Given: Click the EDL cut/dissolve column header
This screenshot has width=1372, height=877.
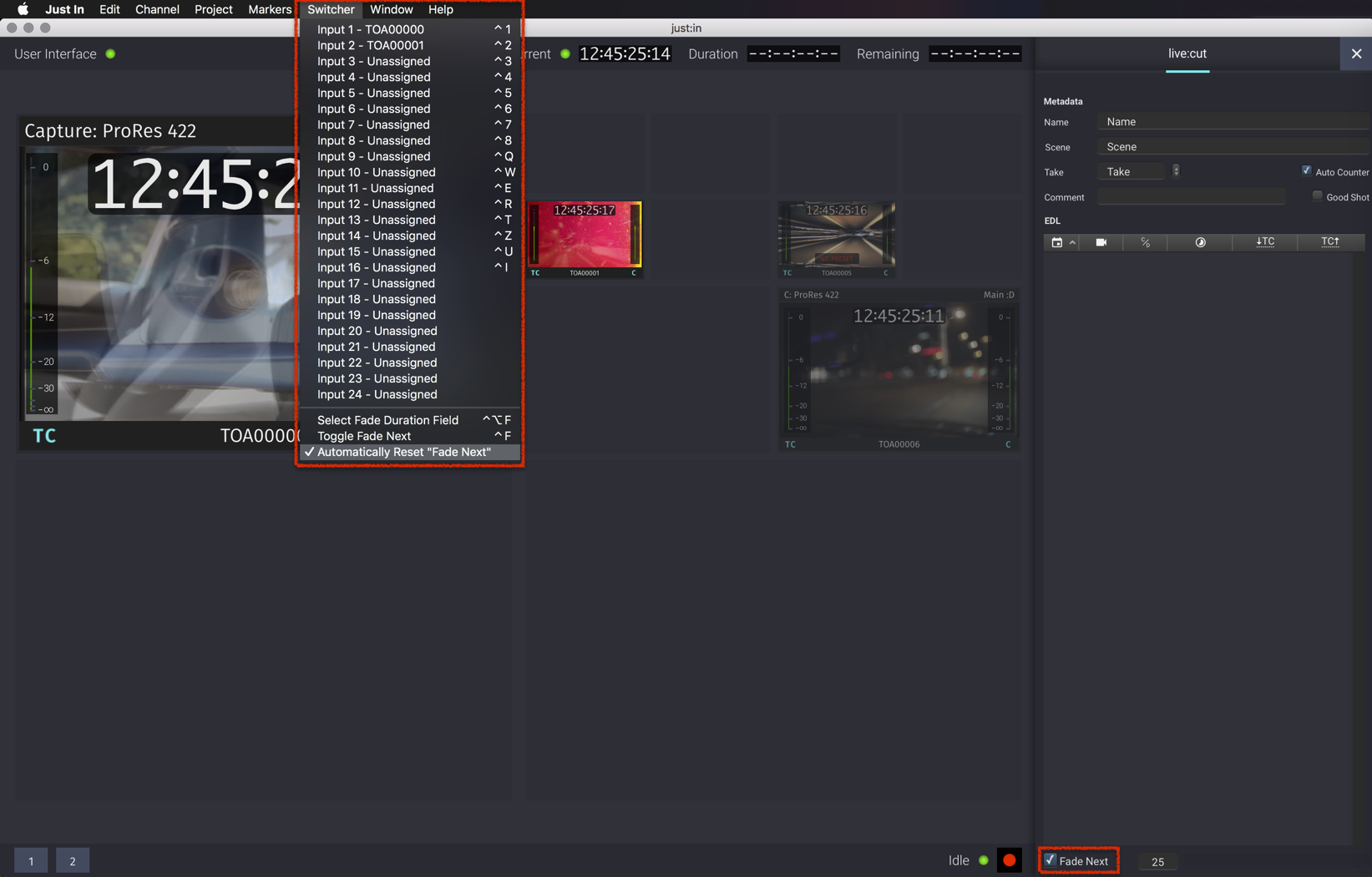Looking at the screenshot, I should (x=1146, y=242).
